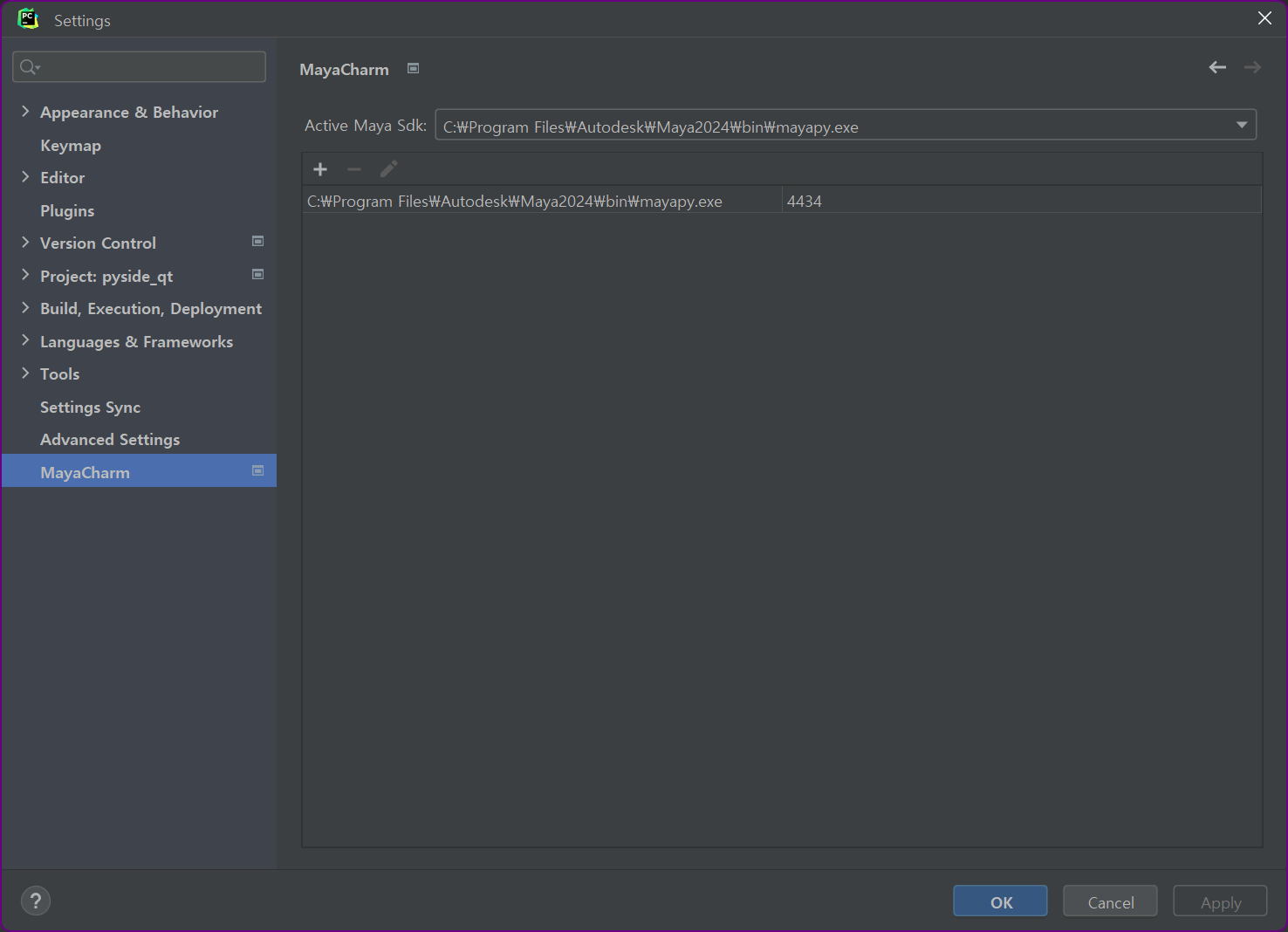Select the Plugins settings page
This screenshot has height=932, width=1288.
67,210
